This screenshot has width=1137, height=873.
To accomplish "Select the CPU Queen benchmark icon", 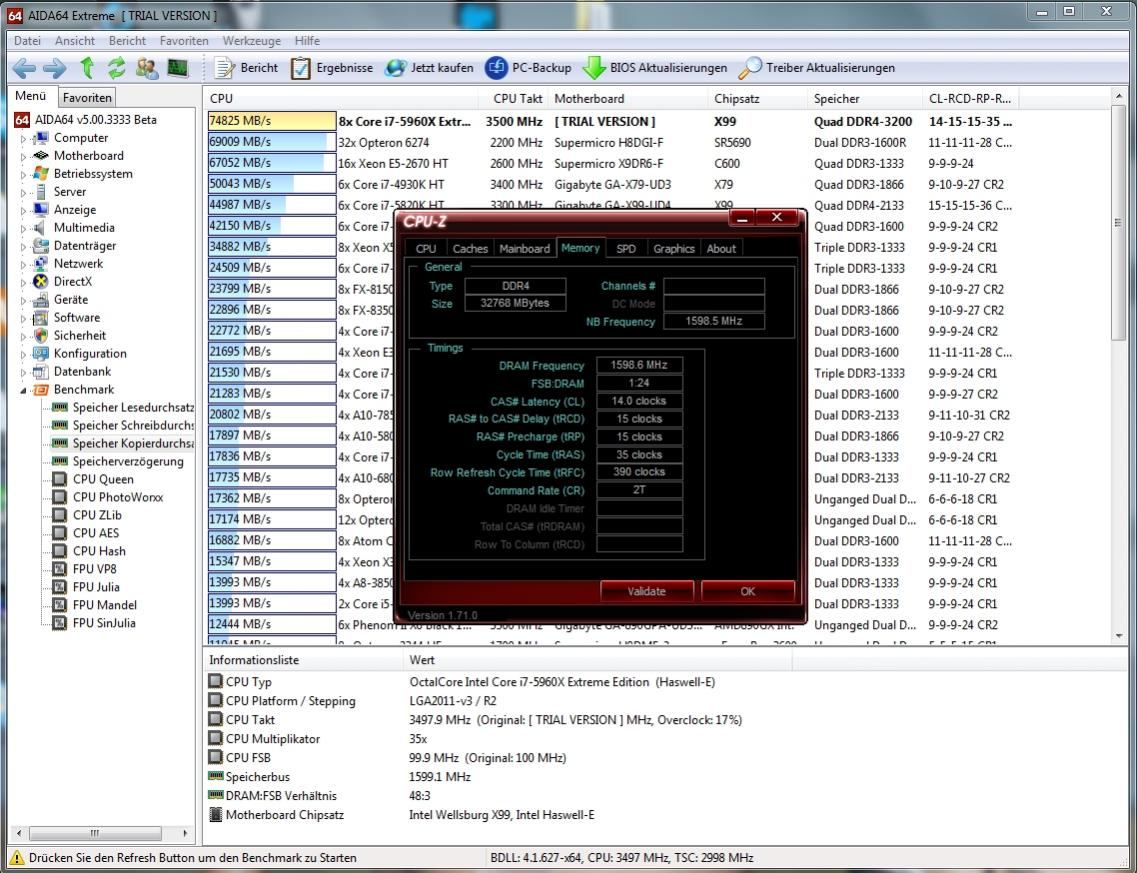I will point(59,479).
